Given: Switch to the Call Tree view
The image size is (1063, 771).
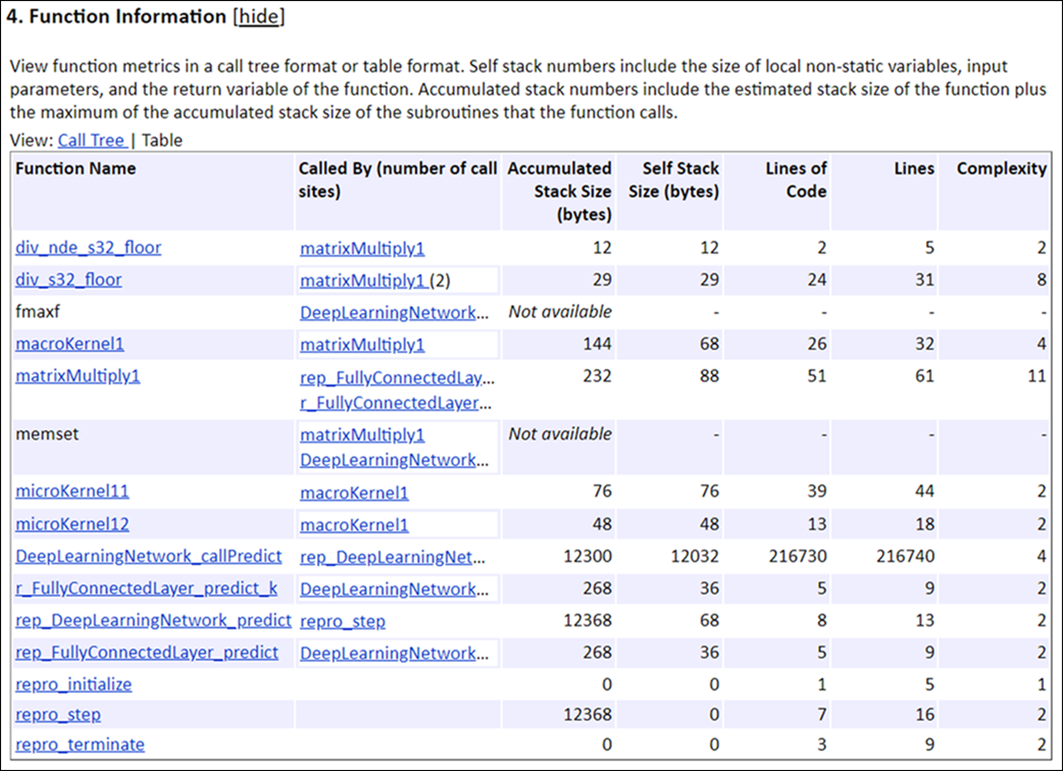Looking at the screenshot, I should (x=92, y=140).
